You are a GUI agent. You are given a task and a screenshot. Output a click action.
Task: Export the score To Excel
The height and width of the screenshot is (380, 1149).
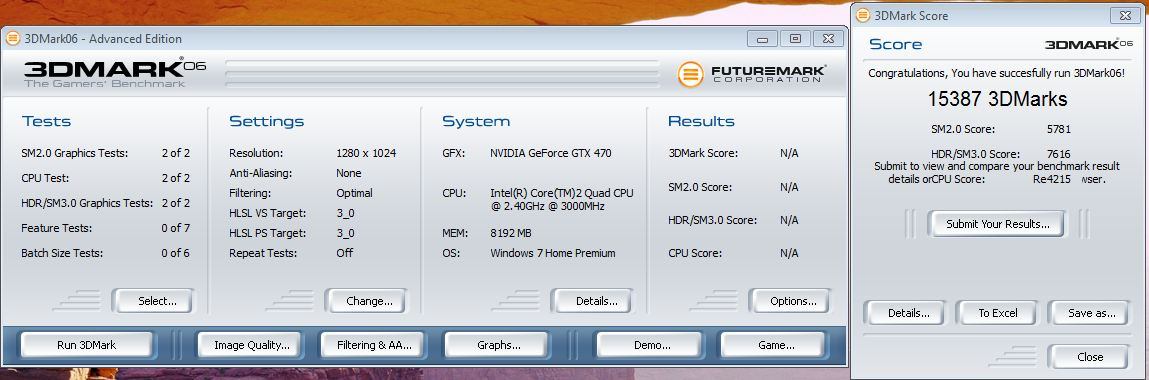click(x=997, y=313)
